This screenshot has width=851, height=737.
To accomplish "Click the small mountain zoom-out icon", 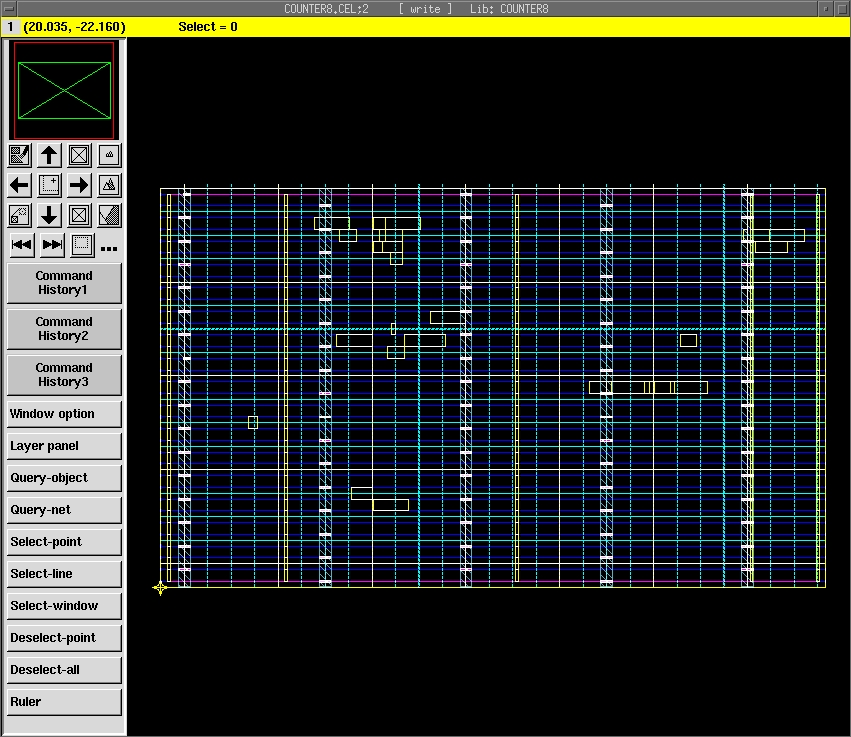I will pos(109,155).
